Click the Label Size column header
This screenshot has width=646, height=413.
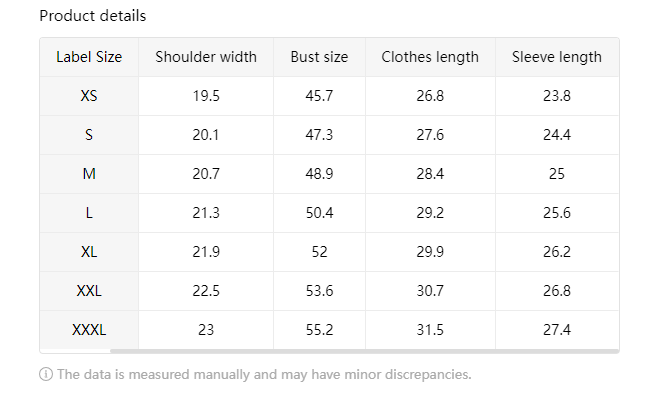[x=89, y=57]
